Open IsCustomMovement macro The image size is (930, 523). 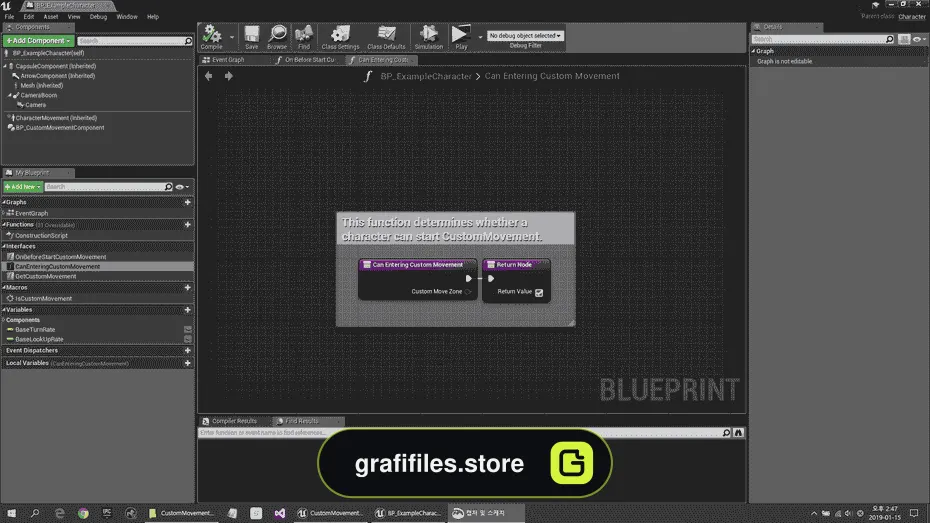click(x=43, y=299)
